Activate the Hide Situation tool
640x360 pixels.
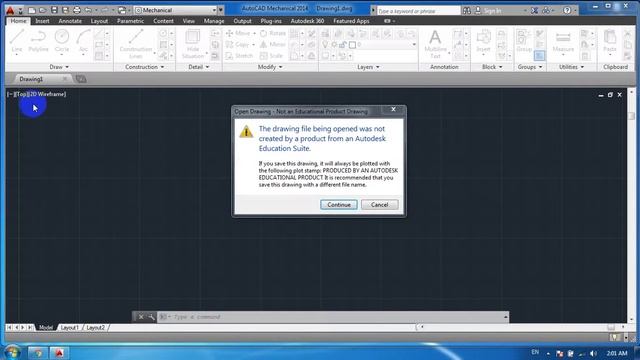[193, 44]
